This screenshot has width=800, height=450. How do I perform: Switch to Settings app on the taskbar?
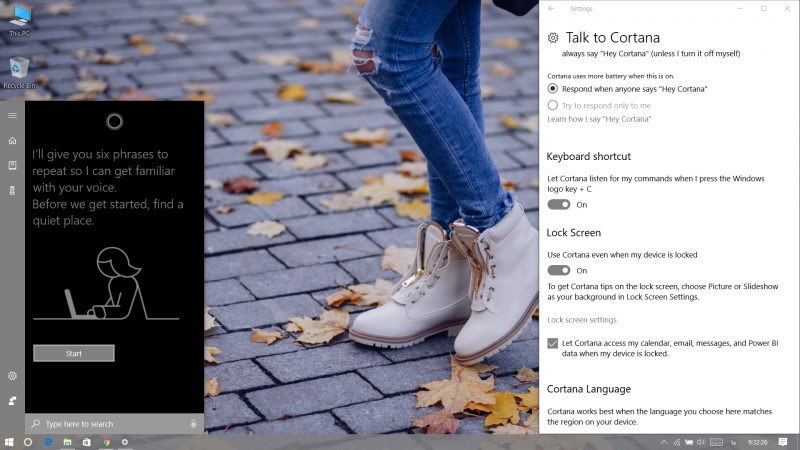click(x=124, y=442)
